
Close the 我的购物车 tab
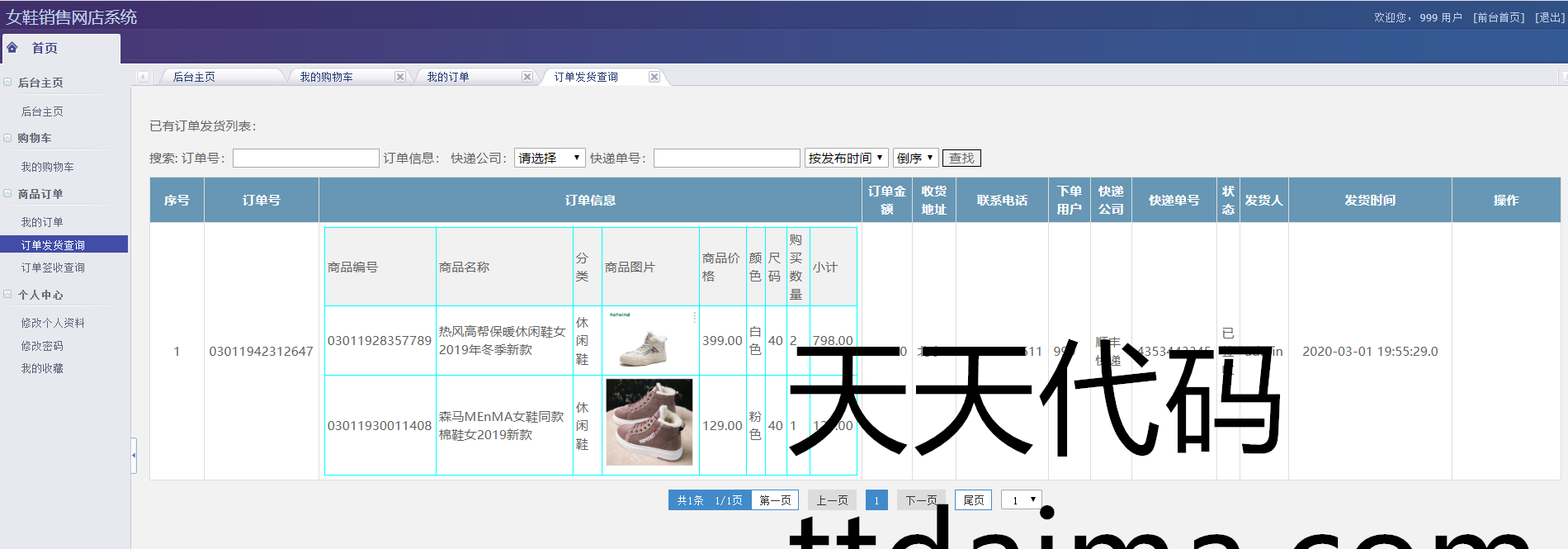click(x=400, y=77)
